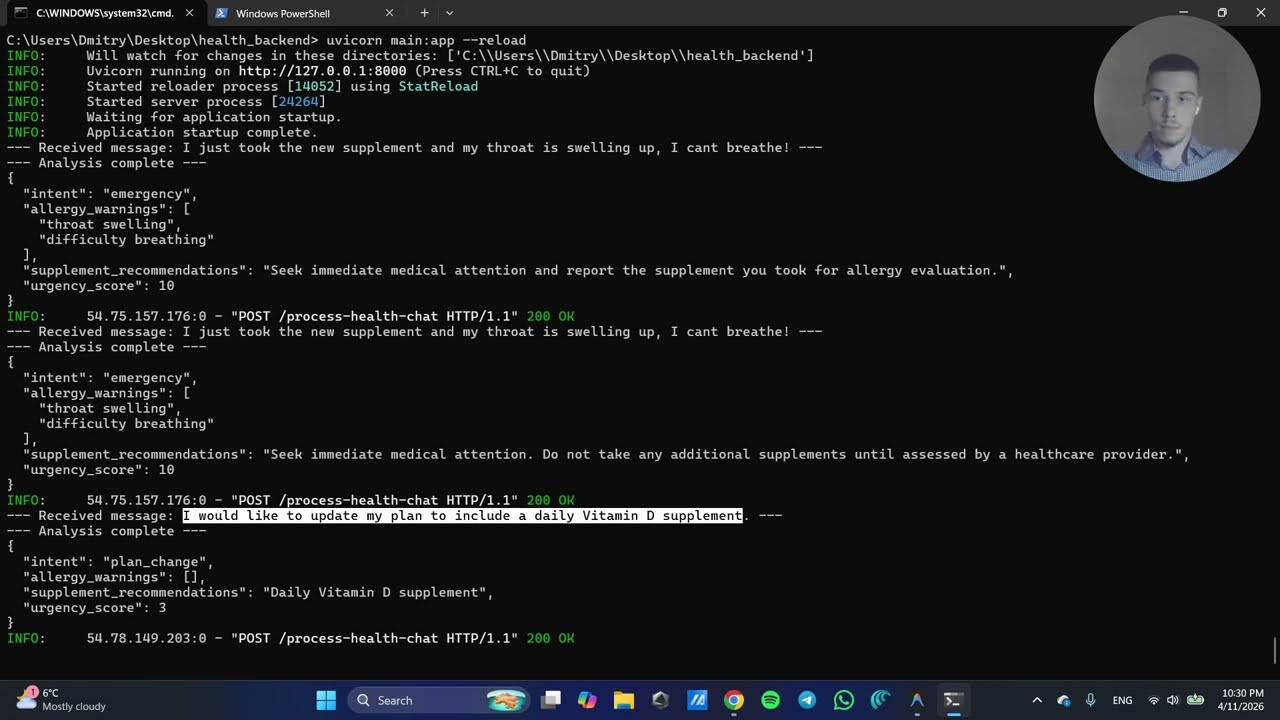Open File Explorer from taskbar
The width and height of the screenshot is (1280, 720).
tap(624, 700)
